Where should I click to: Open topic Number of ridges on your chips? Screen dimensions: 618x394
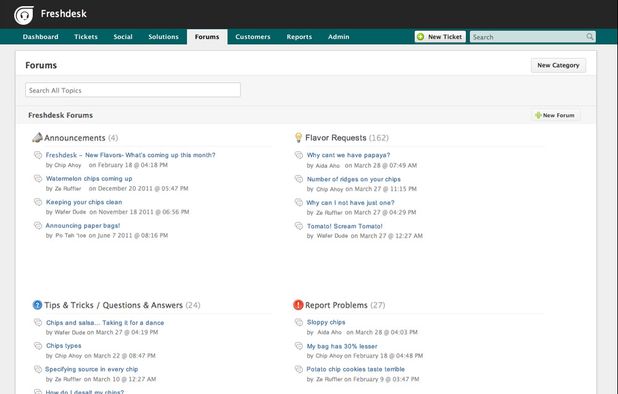point(354,179)
